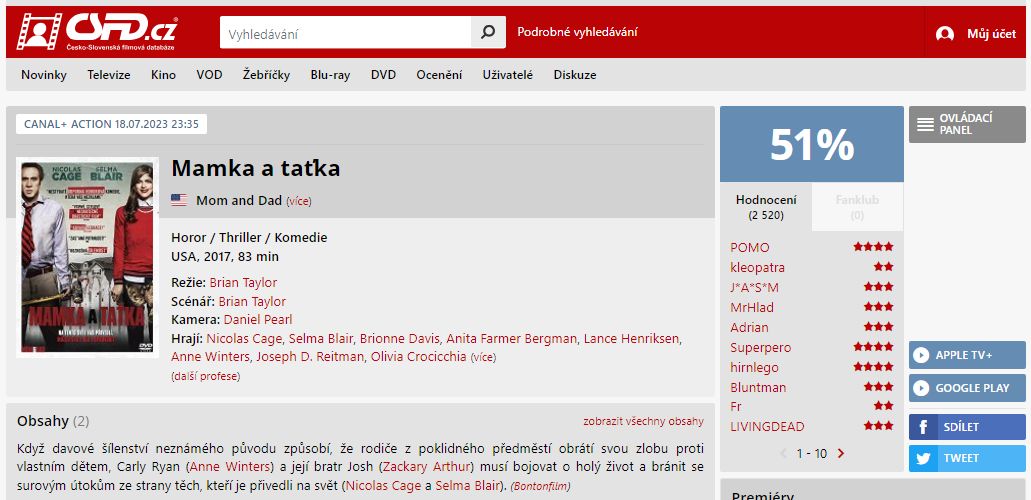Open Joseph D. Reitman actor link

[310, 357]
